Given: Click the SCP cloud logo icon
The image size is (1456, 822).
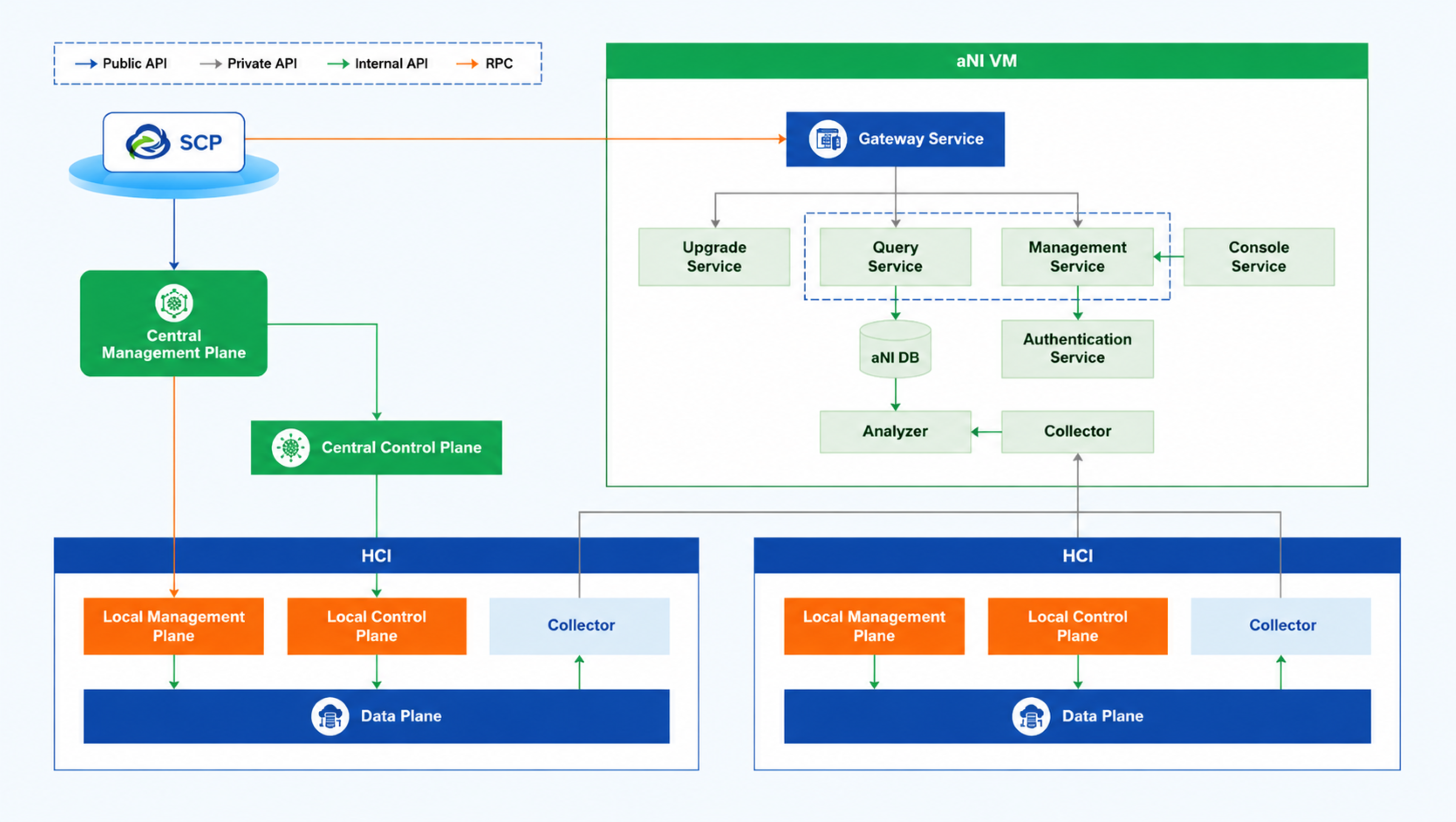Looking at the screenshot, I should [148, 141].
